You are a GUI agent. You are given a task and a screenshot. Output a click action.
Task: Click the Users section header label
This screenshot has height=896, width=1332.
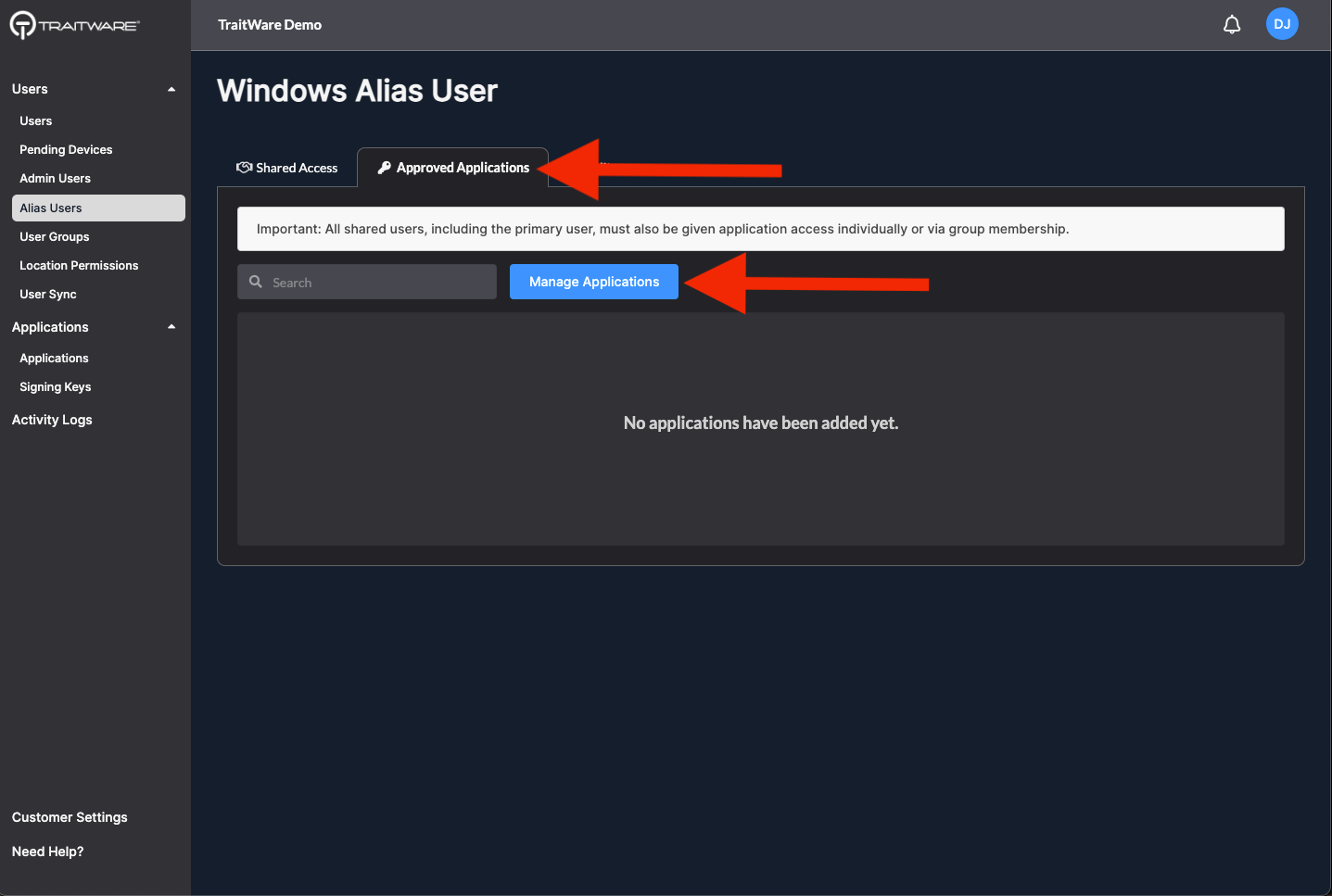30,89
